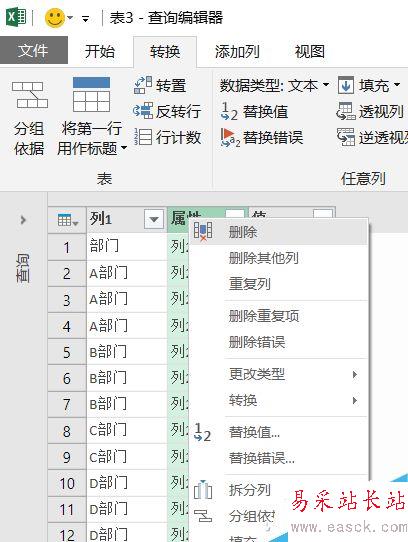Select row number 1 header
The image size is (408, 542).
pos(67,247)
